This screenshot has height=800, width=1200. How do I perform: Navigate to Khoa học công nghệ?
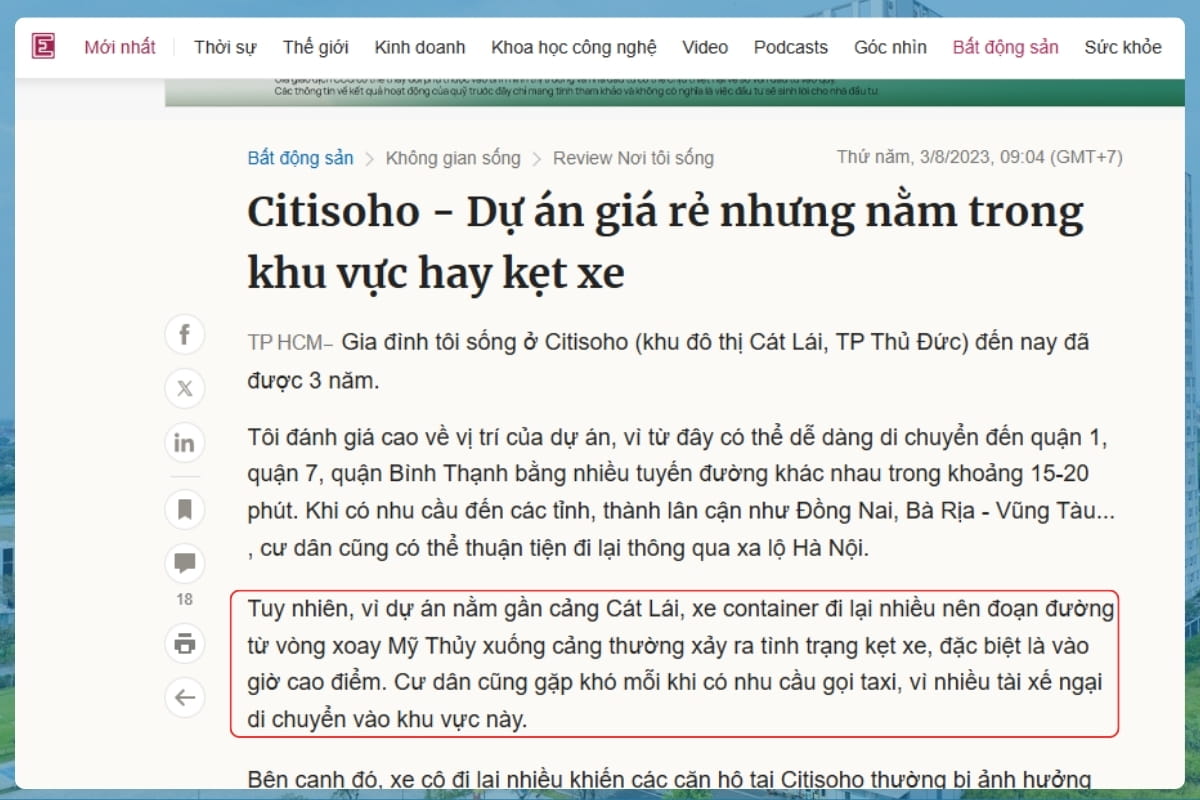pyautogui.click(x=573, y=47)
